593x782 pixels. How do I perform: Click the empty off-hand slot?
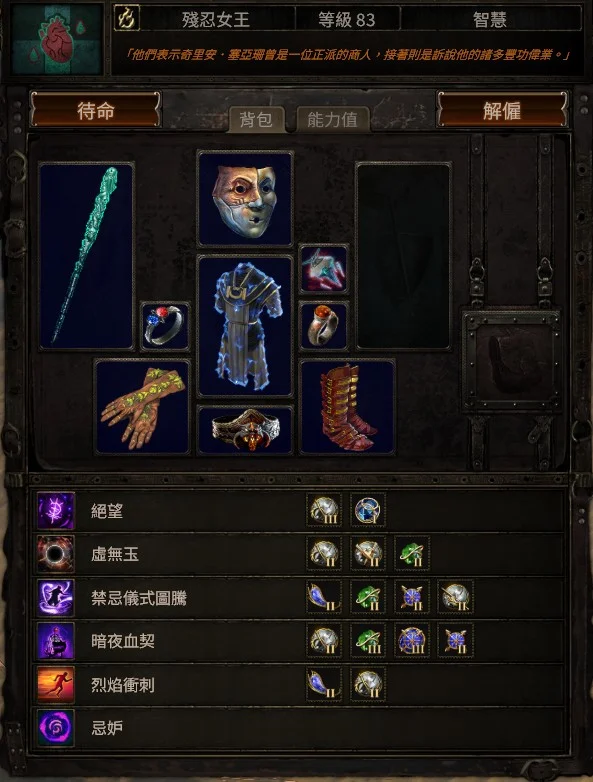403,256
